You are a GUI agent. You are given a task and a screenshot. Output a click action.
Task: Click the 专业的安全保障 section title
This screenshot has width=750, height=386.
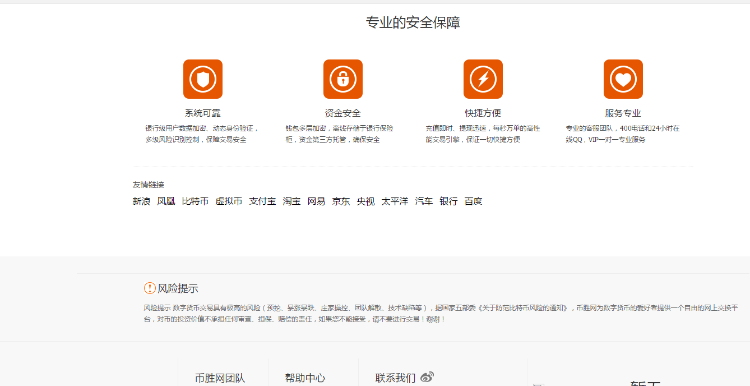coord(413,22)
